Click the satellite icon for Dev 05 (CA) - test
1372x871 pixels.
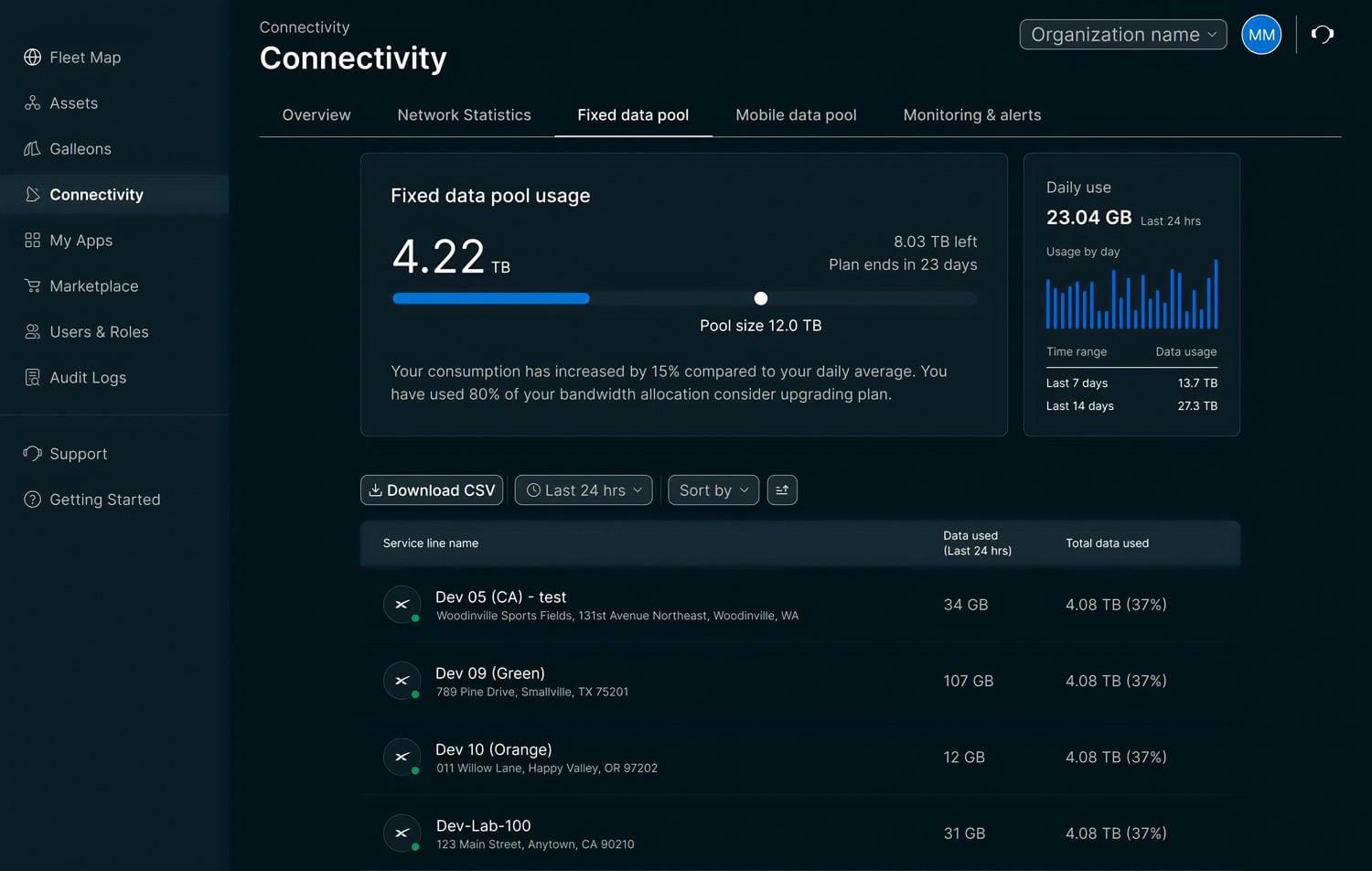(x=402, y=605)
